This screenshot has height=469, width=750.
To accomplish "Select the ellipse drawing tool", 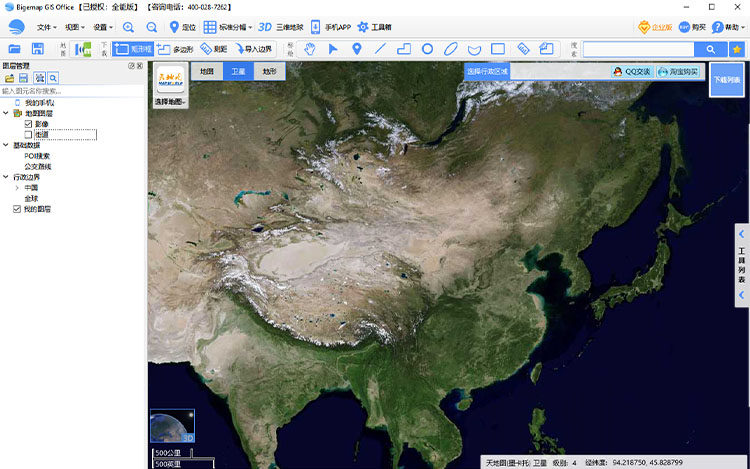I will tap(451, 49).
